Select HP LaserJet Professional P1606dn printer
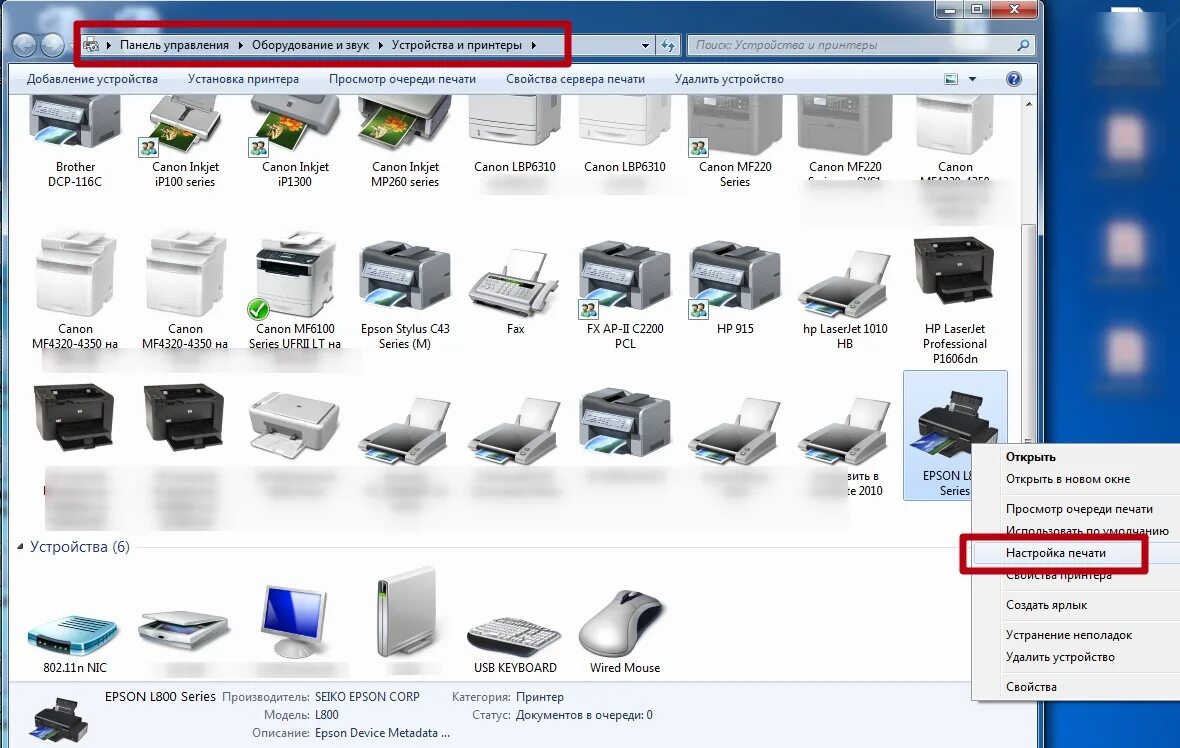The width and height of the screenshot is (1180, 748). (954, 300)
